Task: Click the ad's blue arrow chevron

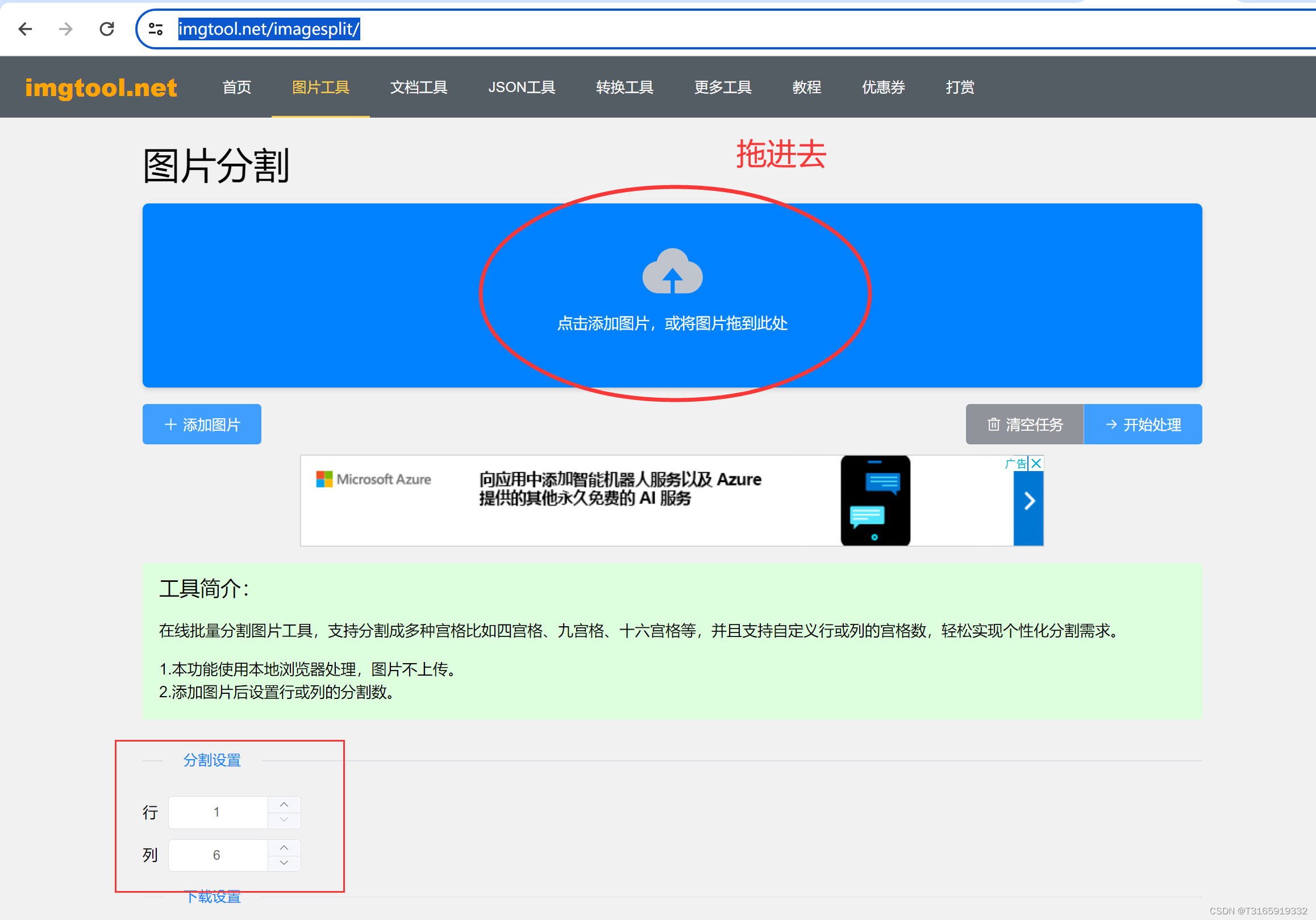Action: pos(1029,501)
